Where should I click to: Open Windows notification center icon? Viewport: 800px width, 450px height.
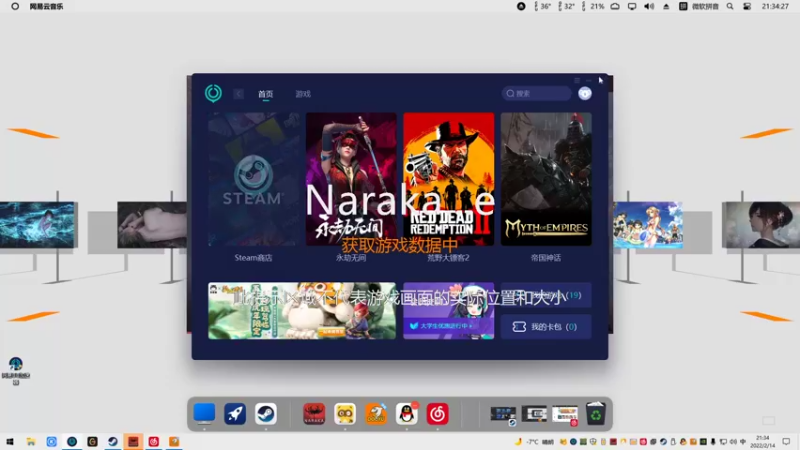pos(786,441)
